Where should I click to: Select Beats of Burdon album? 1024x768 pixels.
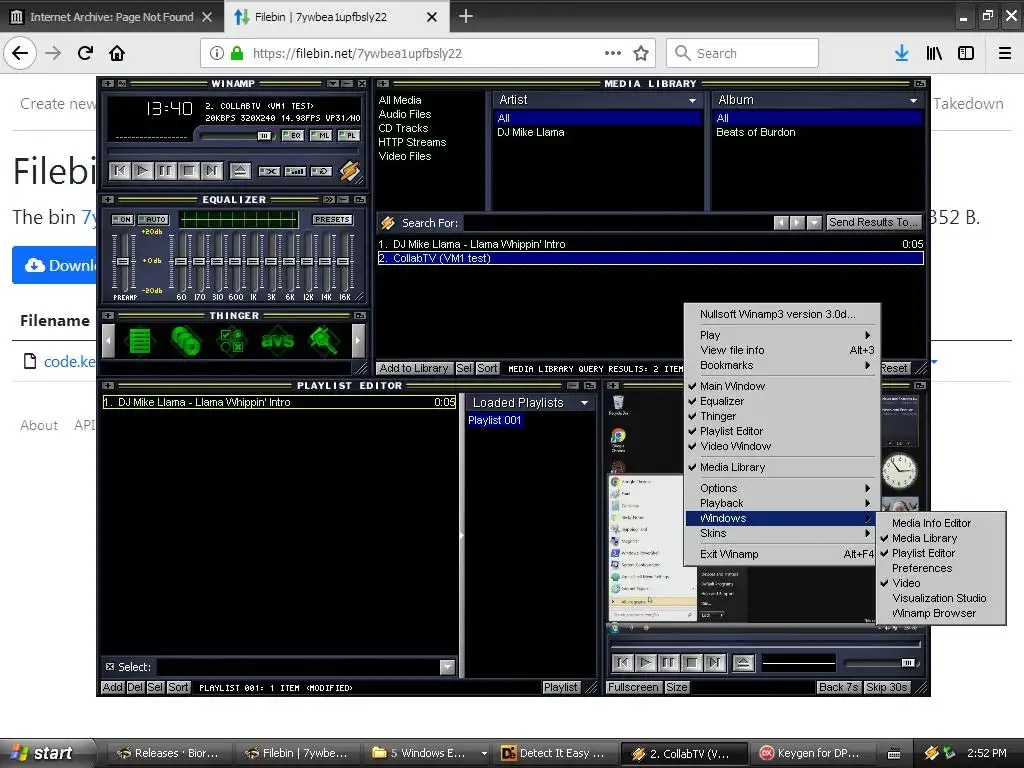tap(756, 132)
